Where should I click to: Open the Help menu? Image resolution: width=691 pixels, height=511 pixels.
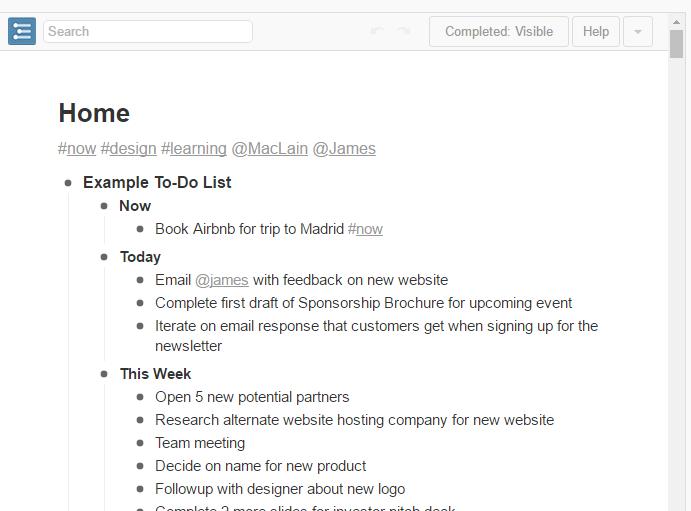[x=596, y=31]
